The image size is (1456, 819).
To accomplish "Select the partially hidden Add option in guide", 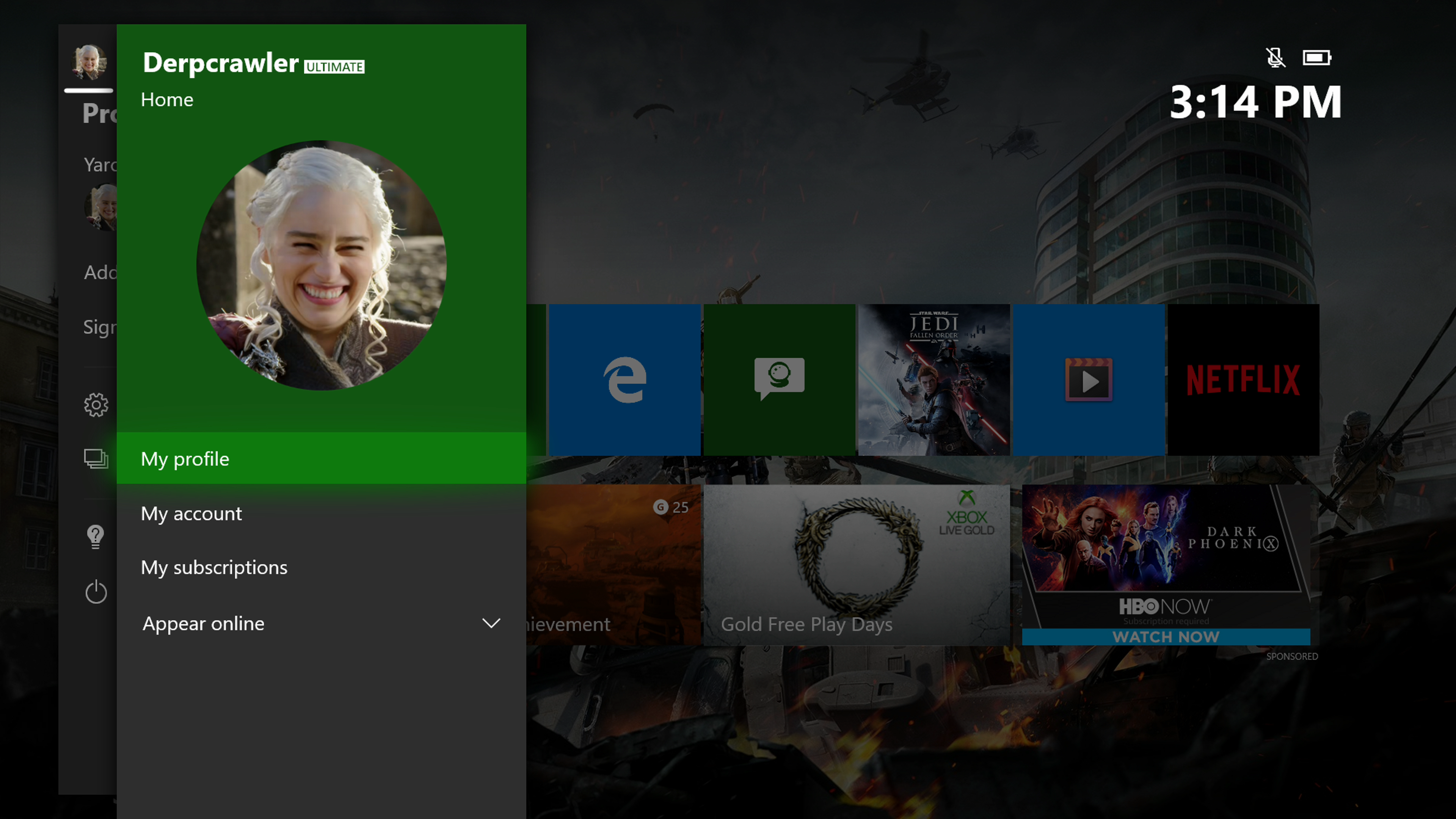I will 100,273.
